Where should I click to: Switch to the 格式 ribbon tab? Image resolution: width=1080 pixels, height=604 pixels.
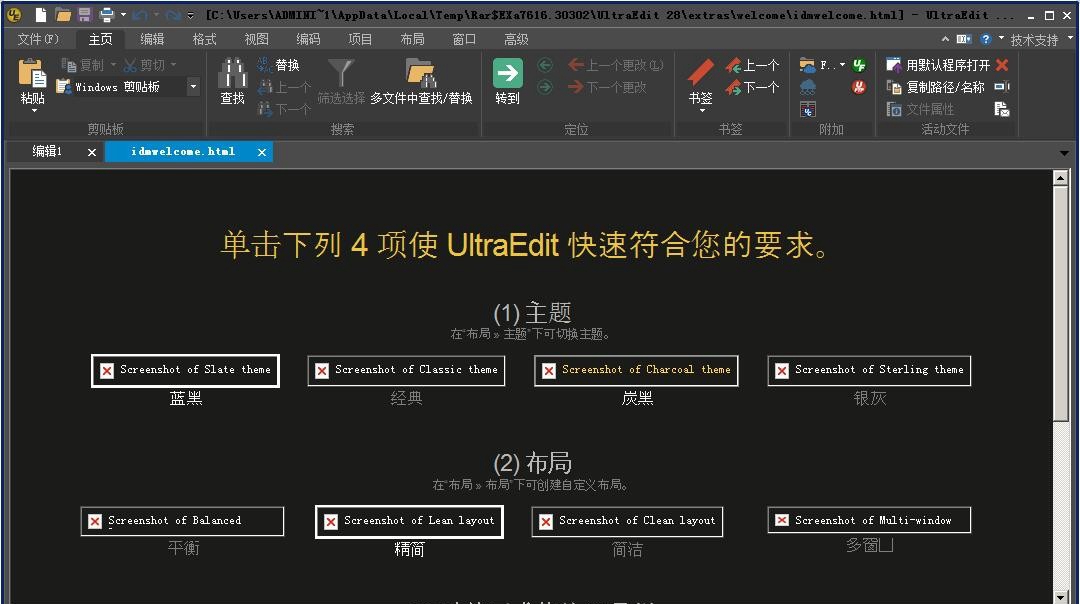pyautogui.click(x=205, y=39)
